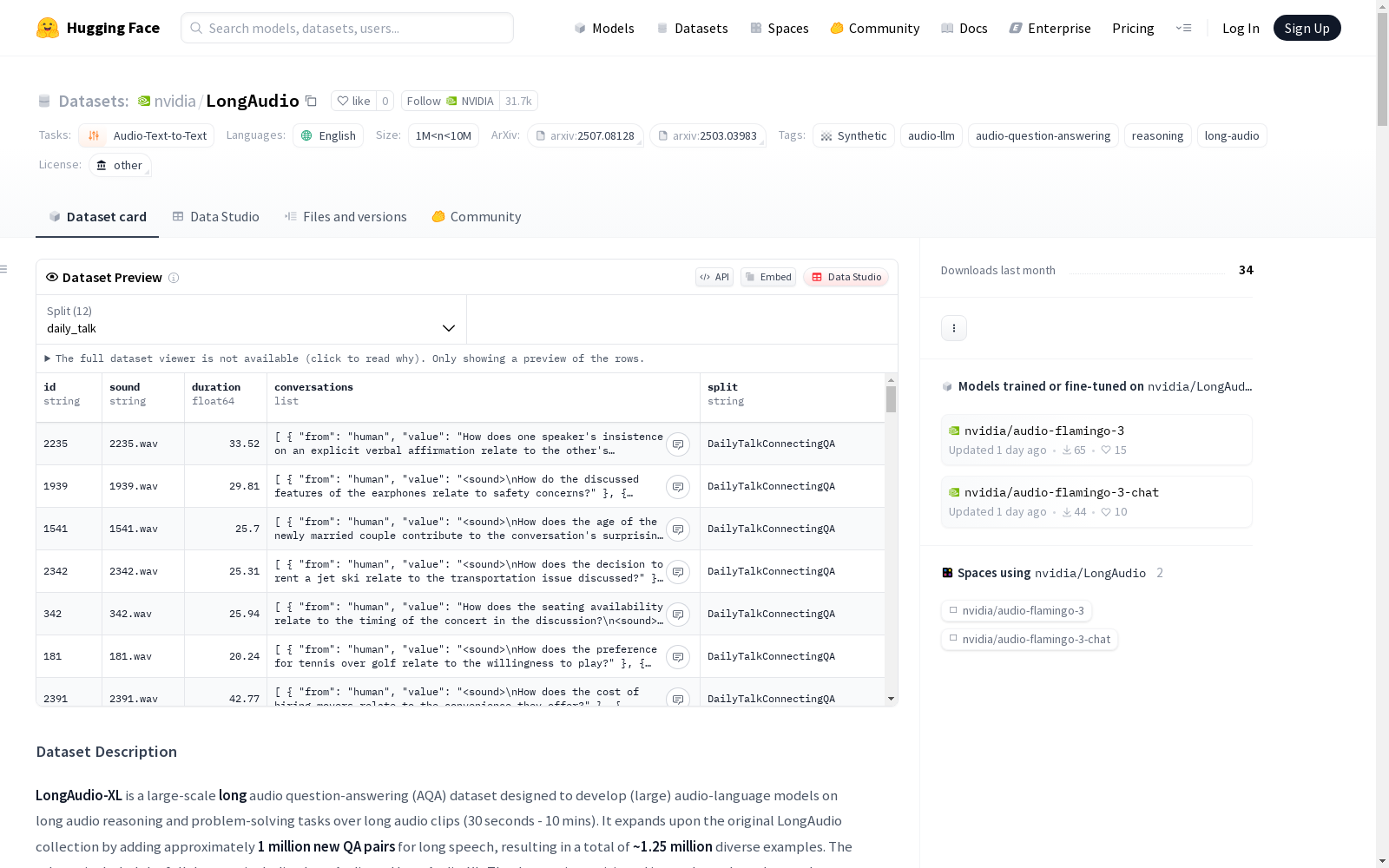Go to Models in top navigation

pyautogui.click(x=604, y=28)
